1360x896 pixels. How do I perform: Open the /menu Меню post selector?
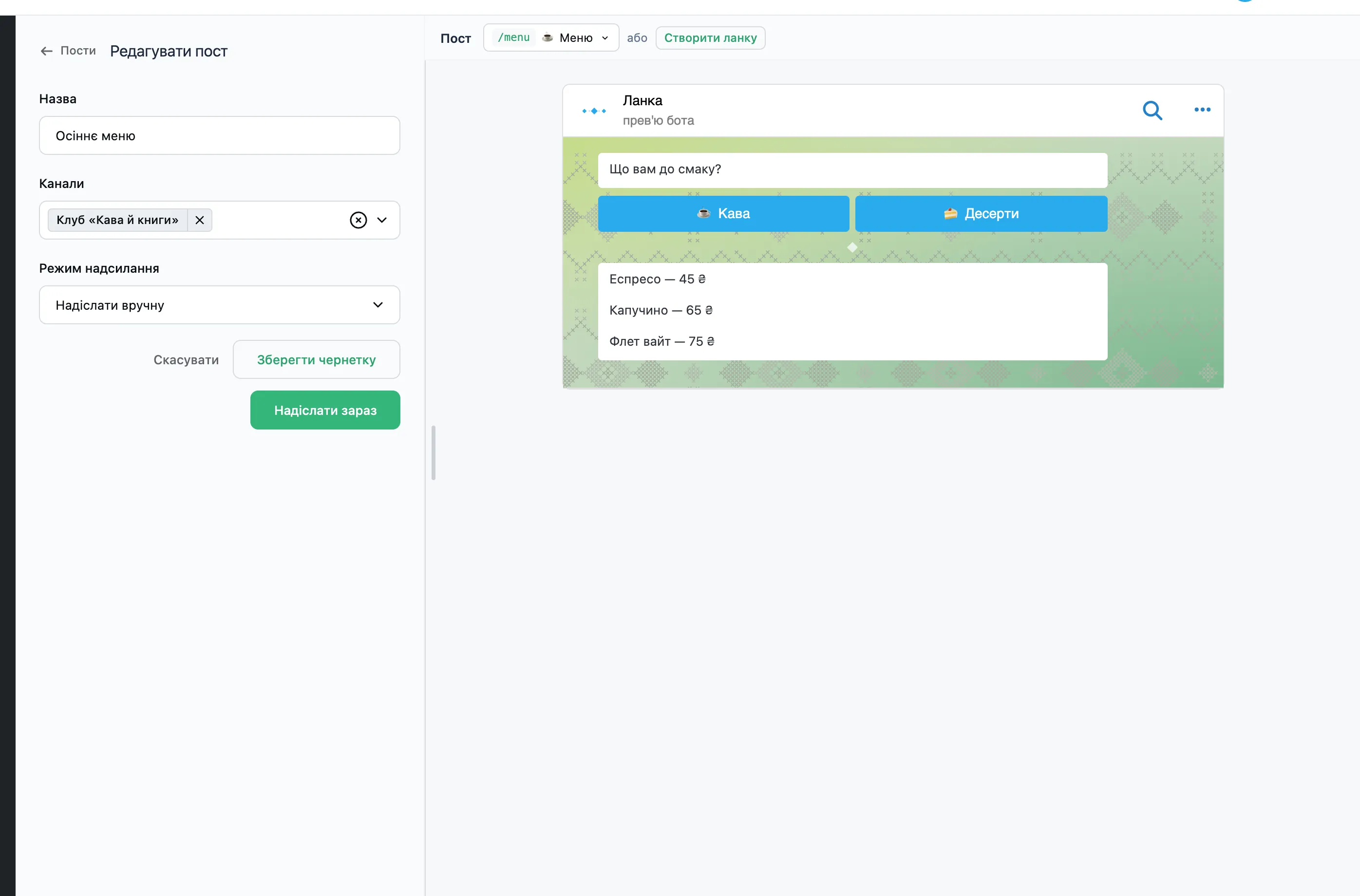(x=551, y=37)
